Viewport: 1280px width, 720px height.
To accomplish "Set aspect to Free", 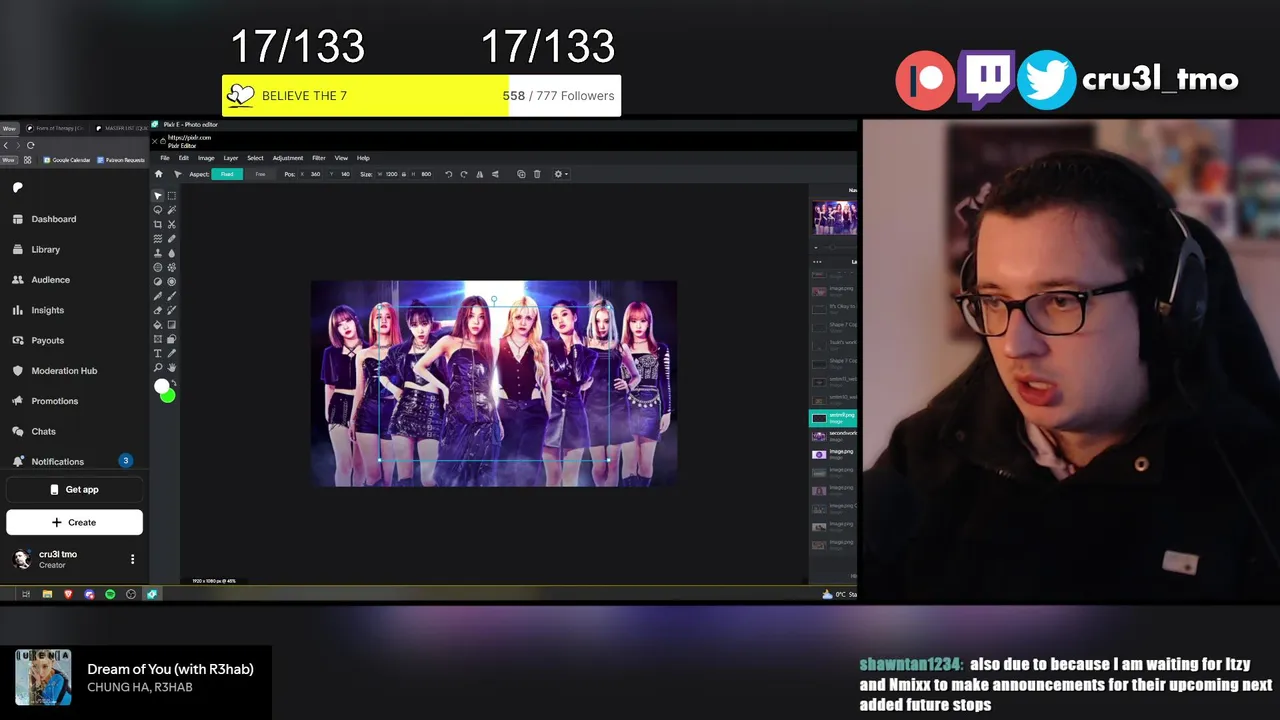I will [260, 174].
